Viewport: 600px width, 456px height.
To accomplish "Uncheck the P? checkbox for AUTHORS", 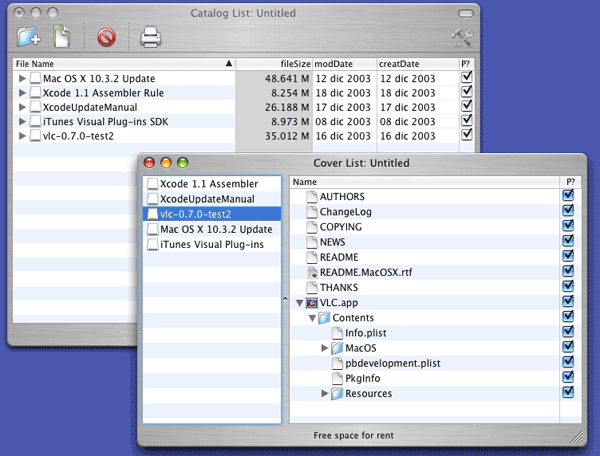I will (568, 196).
